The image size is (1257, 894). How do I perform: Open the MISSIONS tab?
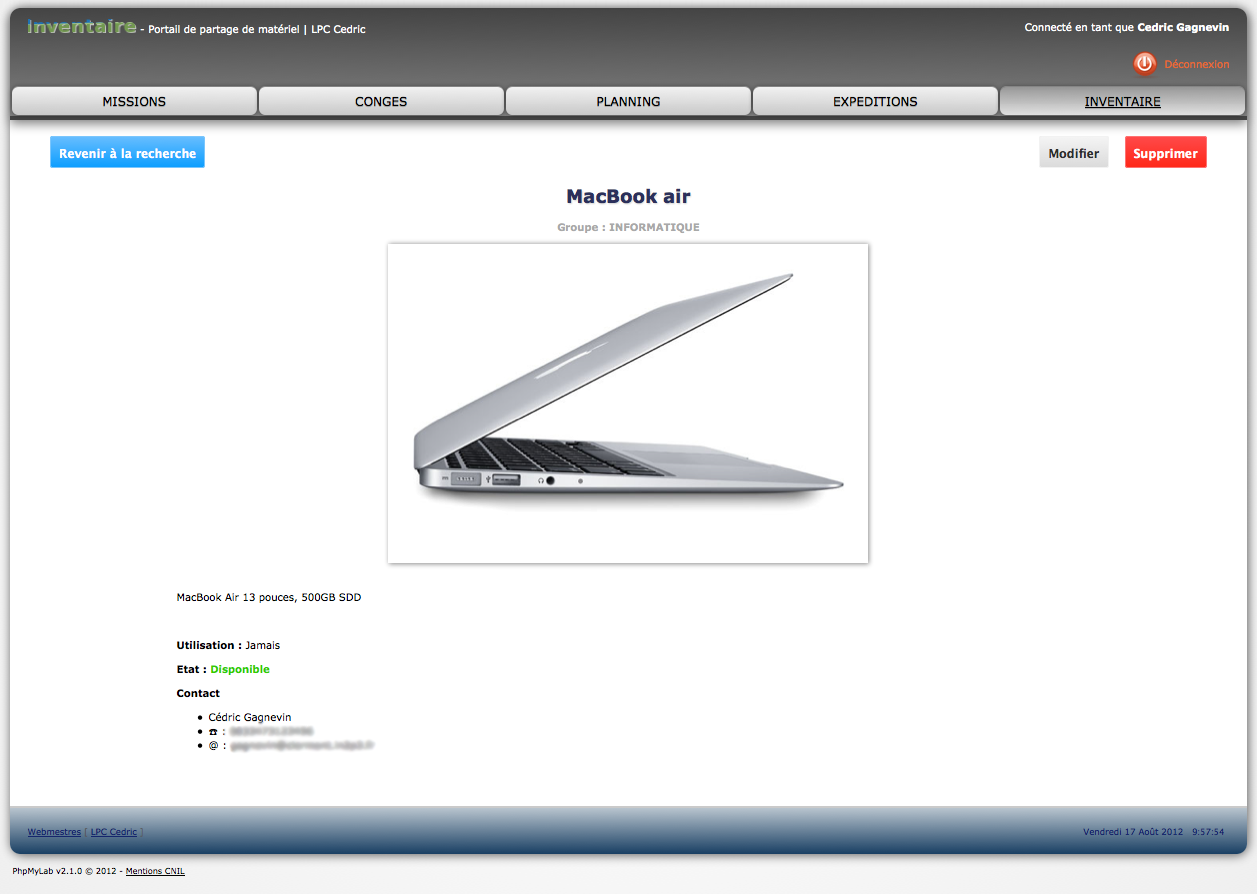point(134,101)
